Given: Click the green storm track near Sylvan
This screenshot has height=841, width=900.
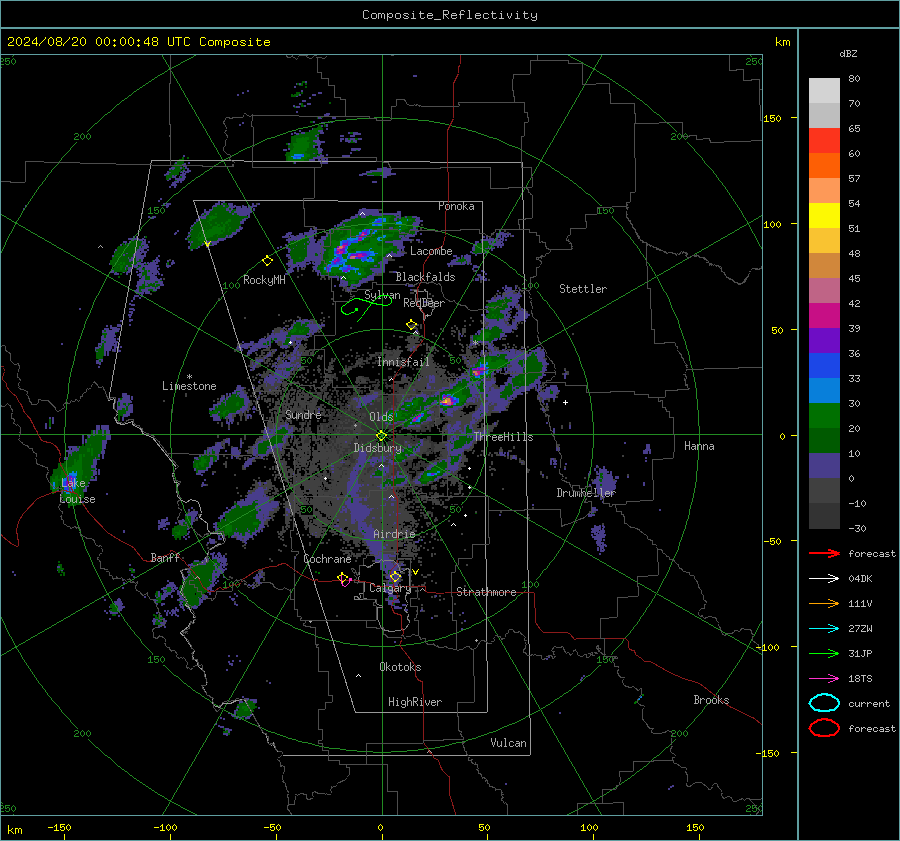Looking at the screenshot, I should click(x=366, y=306).
